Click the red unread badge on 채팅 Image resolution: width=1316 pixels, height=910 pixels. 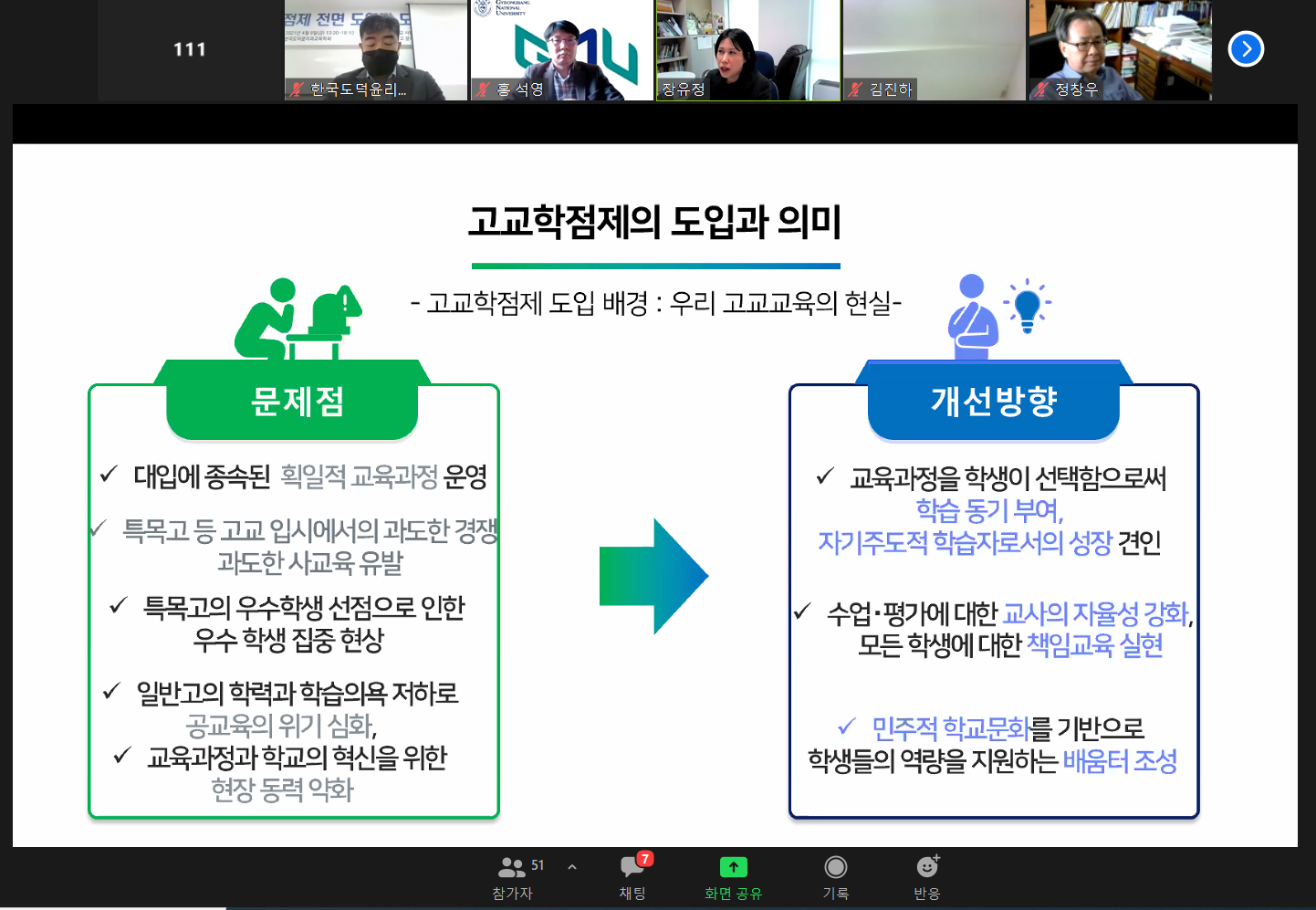tap(645, 858)
